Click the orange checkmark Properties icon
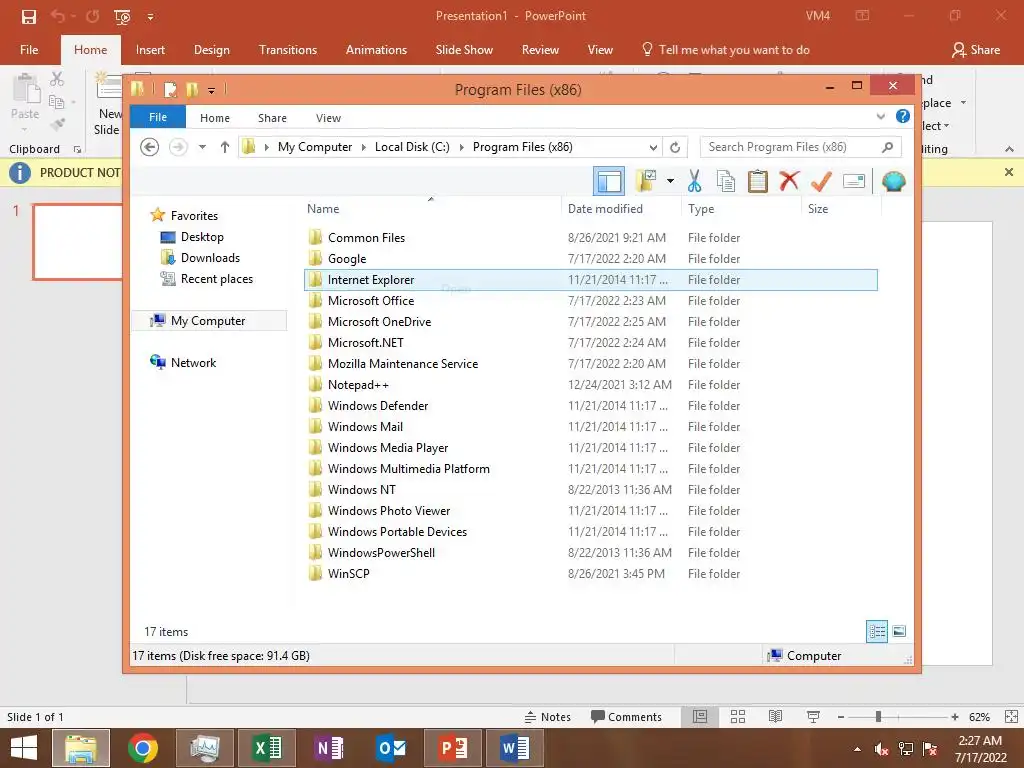The image size is (1024, 768). (821, 181)
